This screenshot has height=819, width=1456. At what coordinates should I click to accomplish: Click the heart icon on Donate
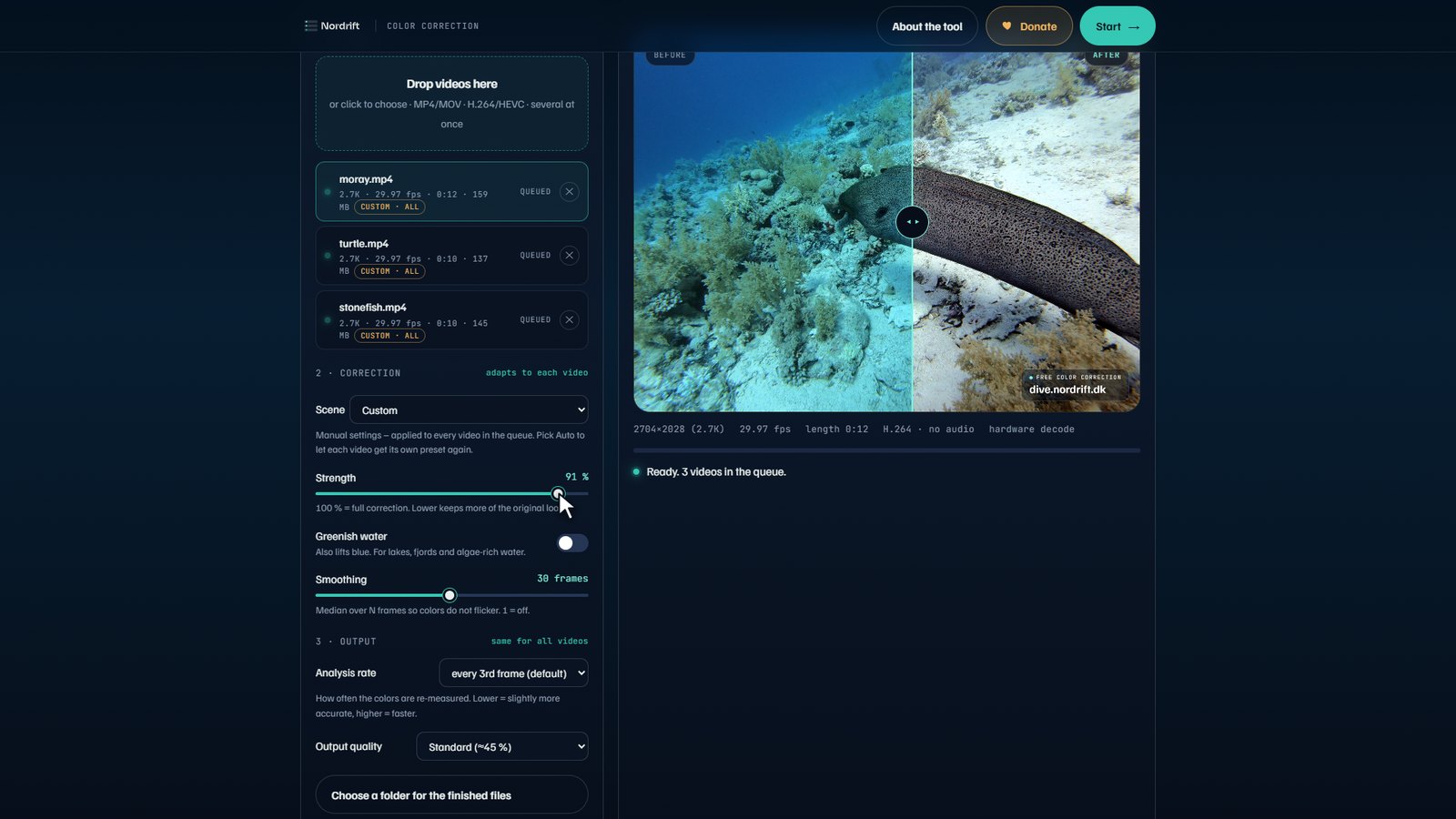pyautogui.click(x=1006, y=26)
